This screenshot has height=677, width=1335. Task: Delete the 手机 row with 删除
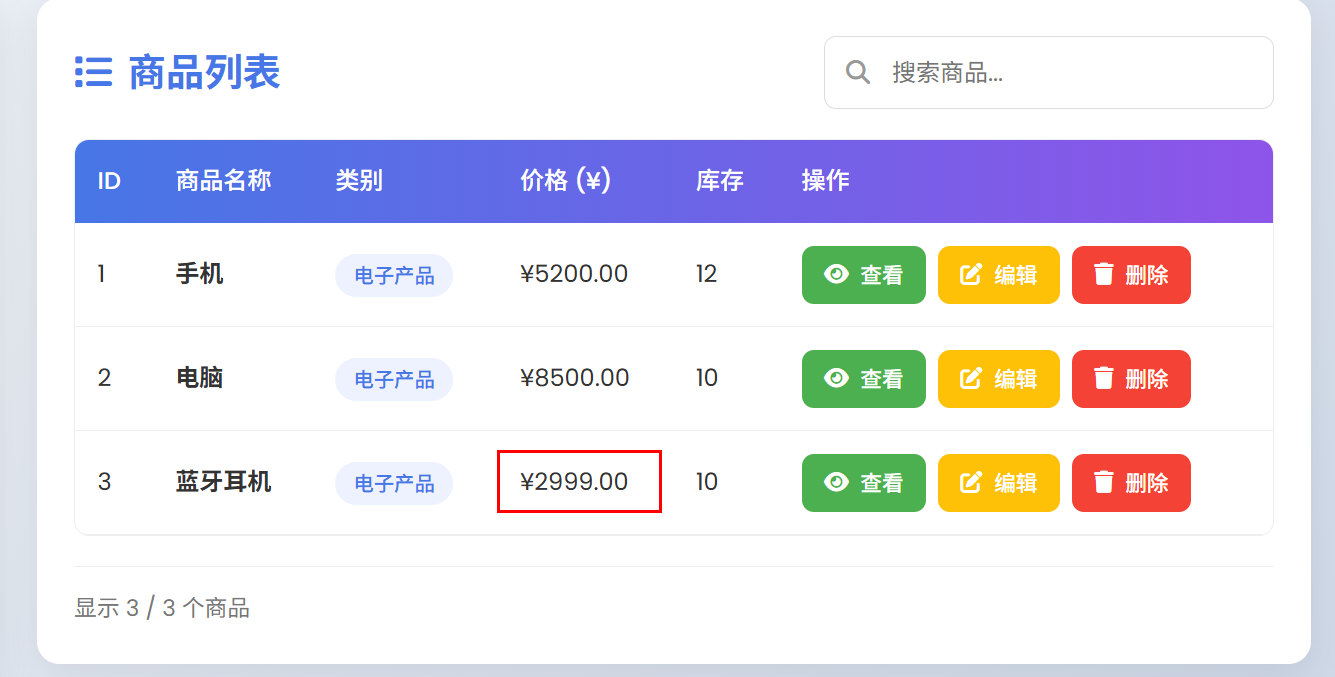coord(1131,275)
